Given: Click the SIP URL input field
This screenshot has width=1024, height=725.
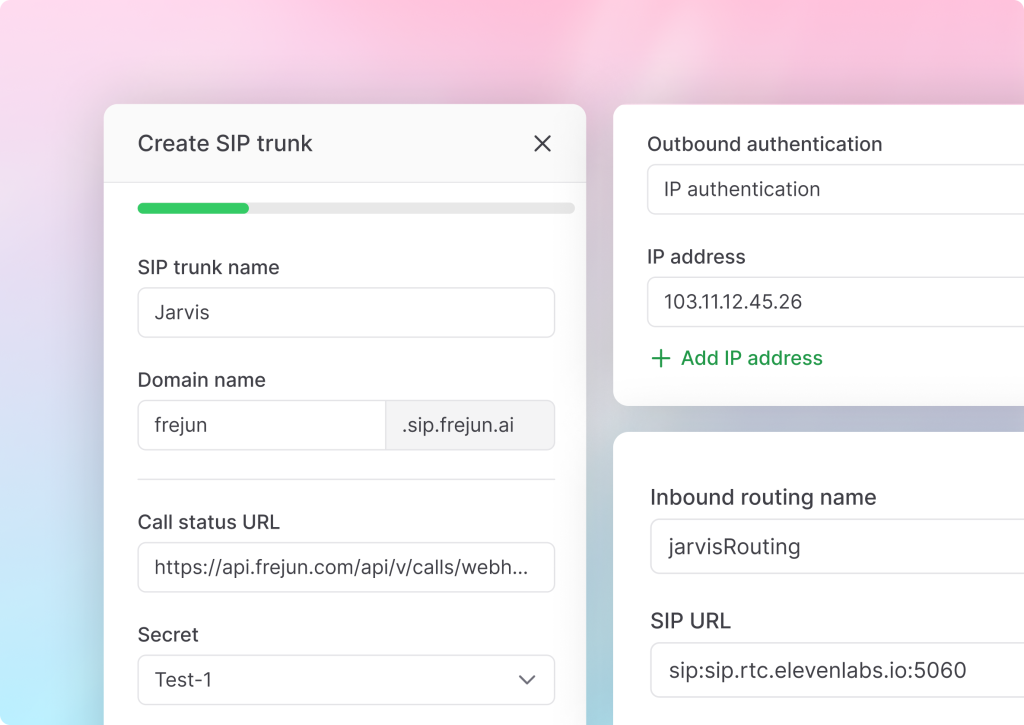Looking at the screenshot, I should click(836, 670).
